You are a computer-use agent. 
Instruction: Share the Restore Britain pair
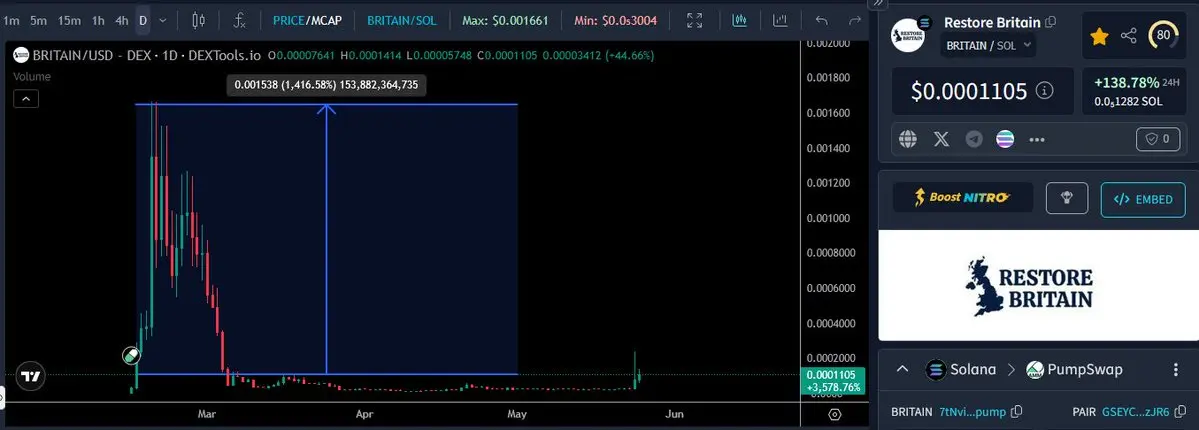(x=1129, y=36)
